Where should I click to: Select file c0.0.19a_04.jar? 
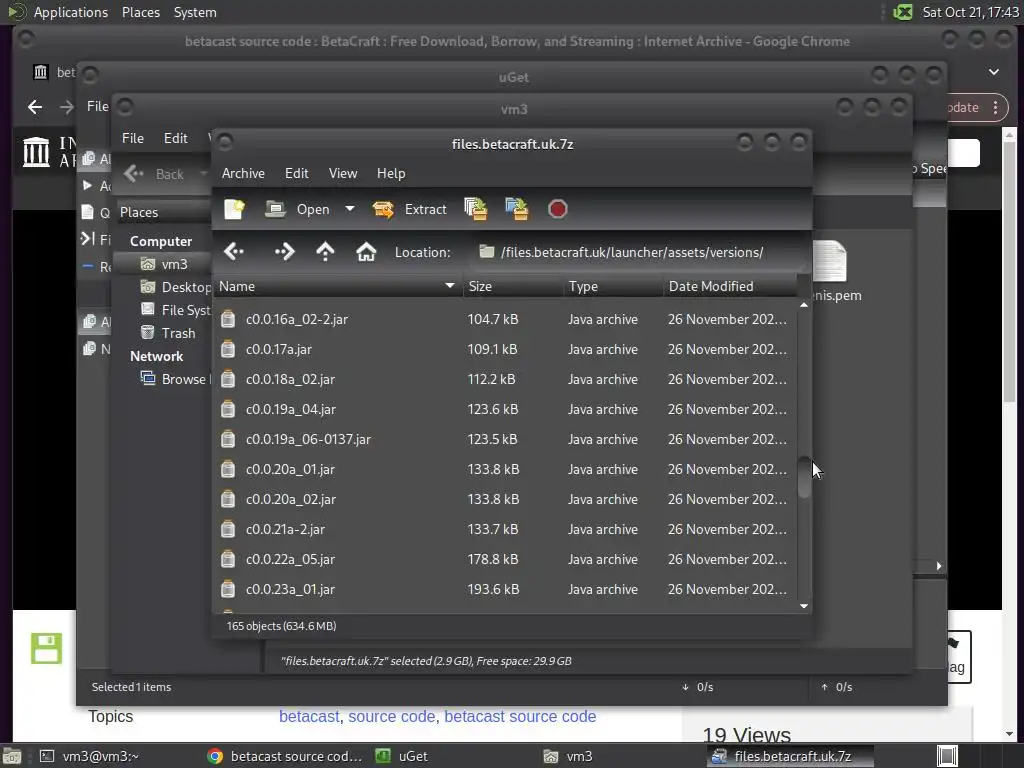coord(505,409)
